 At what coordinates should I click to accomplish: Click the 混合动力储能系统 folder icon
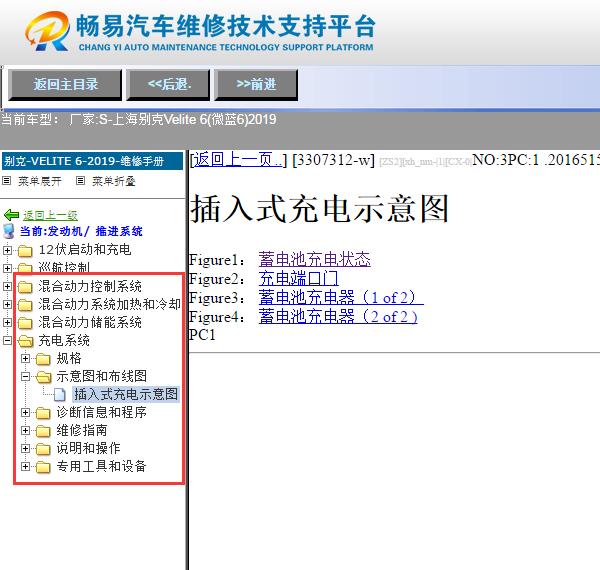pyautogui.click(x=25, y=322)
